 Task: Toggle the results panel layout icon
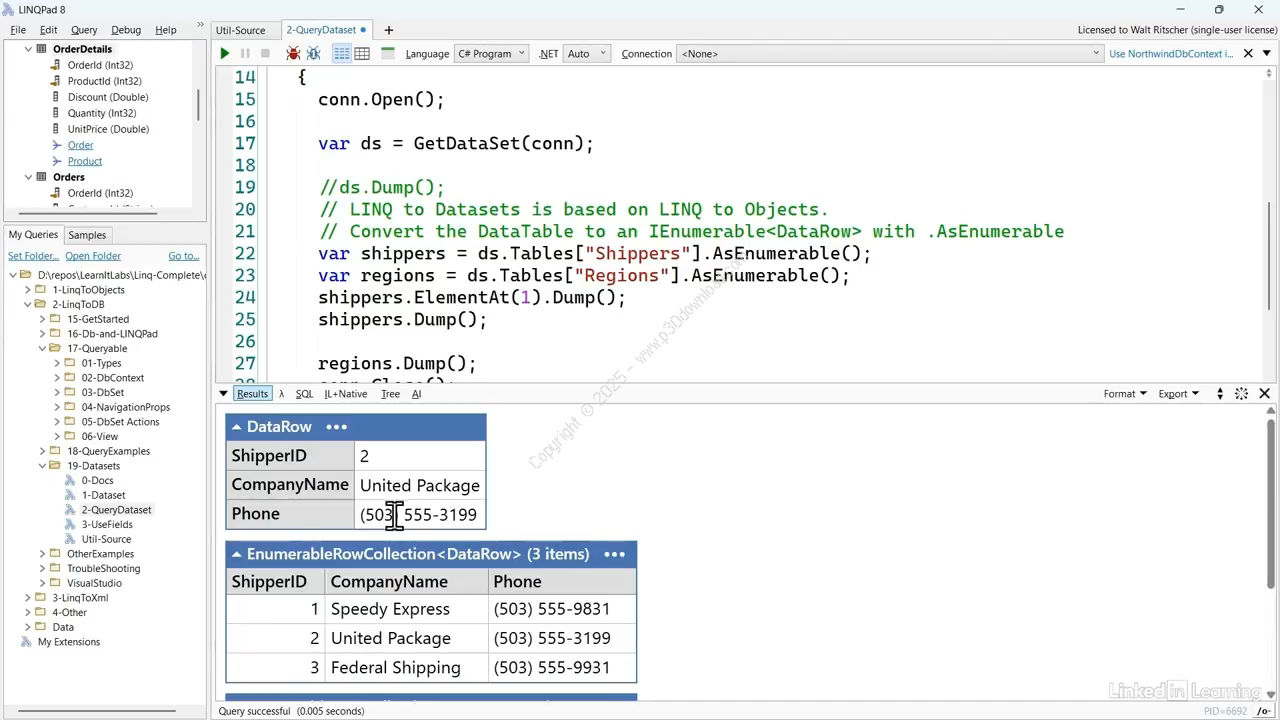(x=388, y=54)
